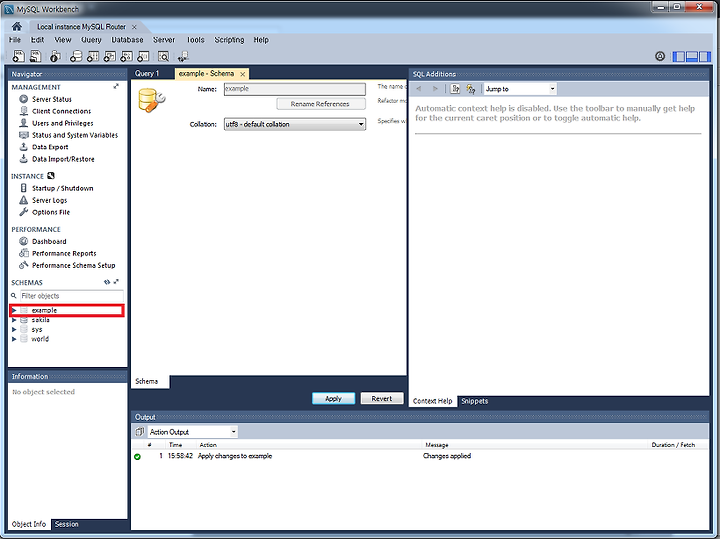This screenshot has height=539, width=720.
Task: Click the Filter objects search field
Action: [72, 296]
